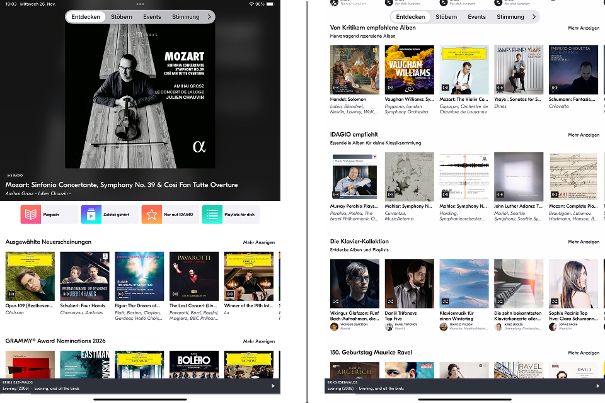Image resolution: width=605 pixels, height=403 pixels.
Task: Expand more tabs with left screen chevron
Action: pyautogui.click(x=210, y=17)
